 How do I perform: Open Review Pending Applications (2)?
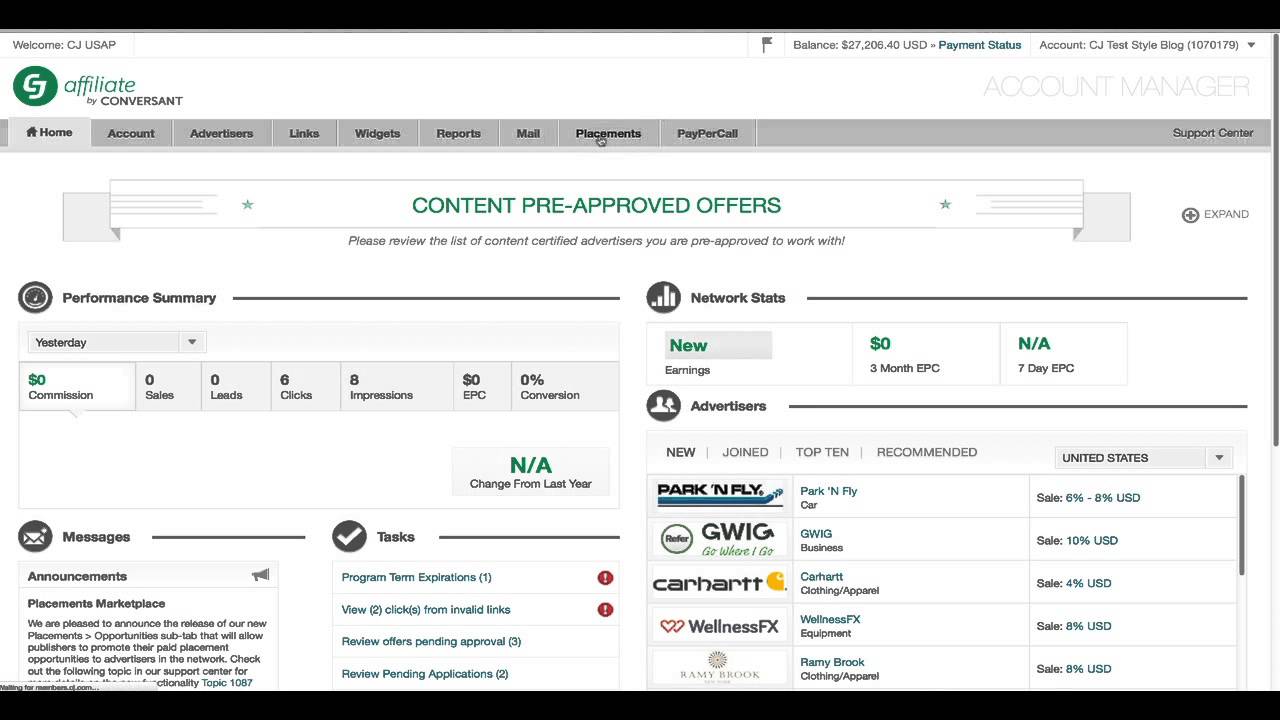pos(425,674)
